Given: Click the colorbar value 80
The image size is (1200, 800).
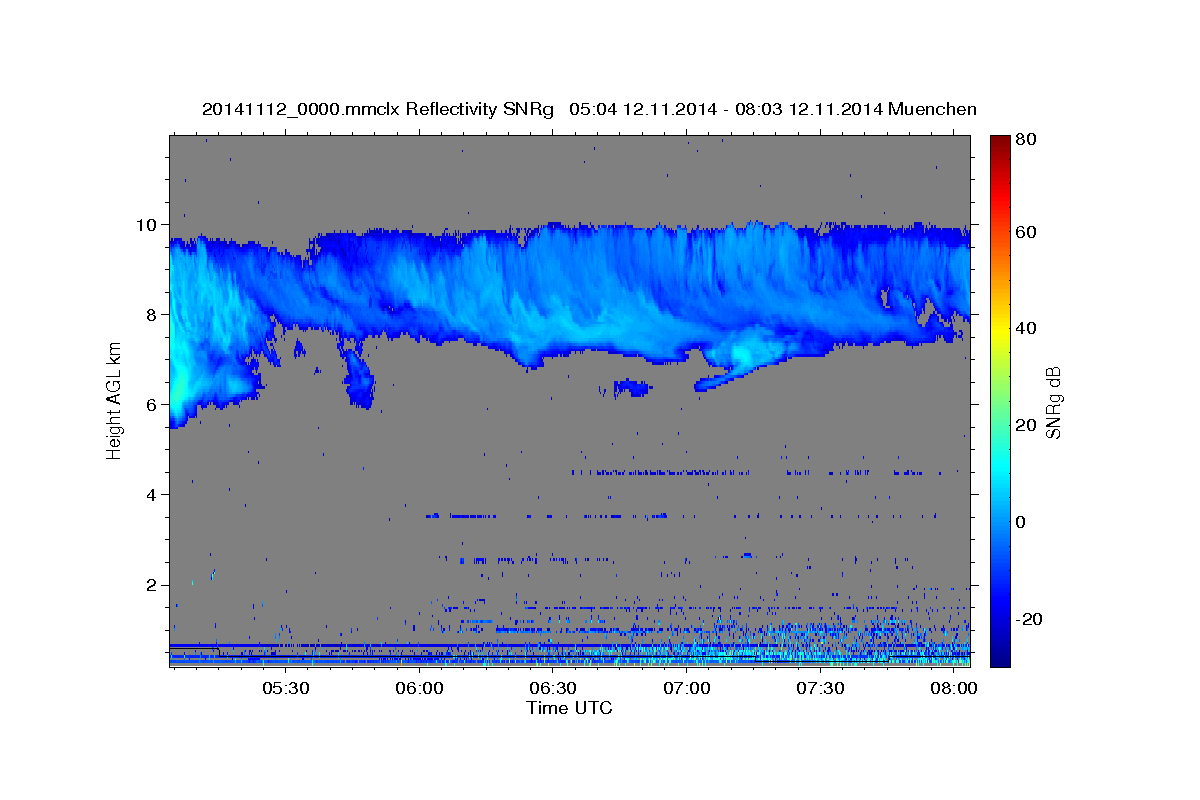Looking at the screenshot, I should click(1025, 140).
